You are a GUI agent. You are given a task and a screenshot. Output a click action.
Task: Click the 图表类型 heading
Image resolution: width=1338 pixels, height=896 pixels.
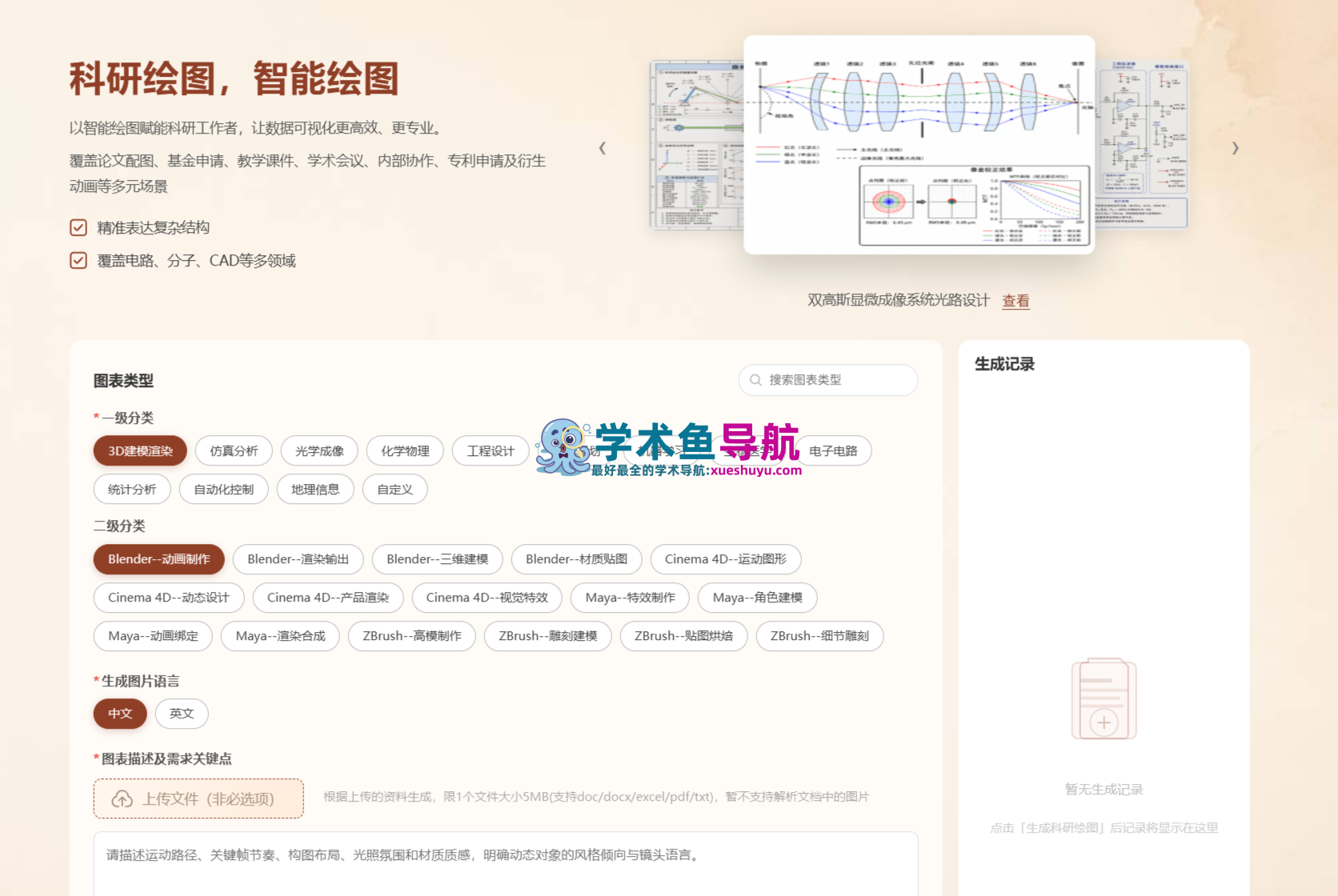coord(123,381)
